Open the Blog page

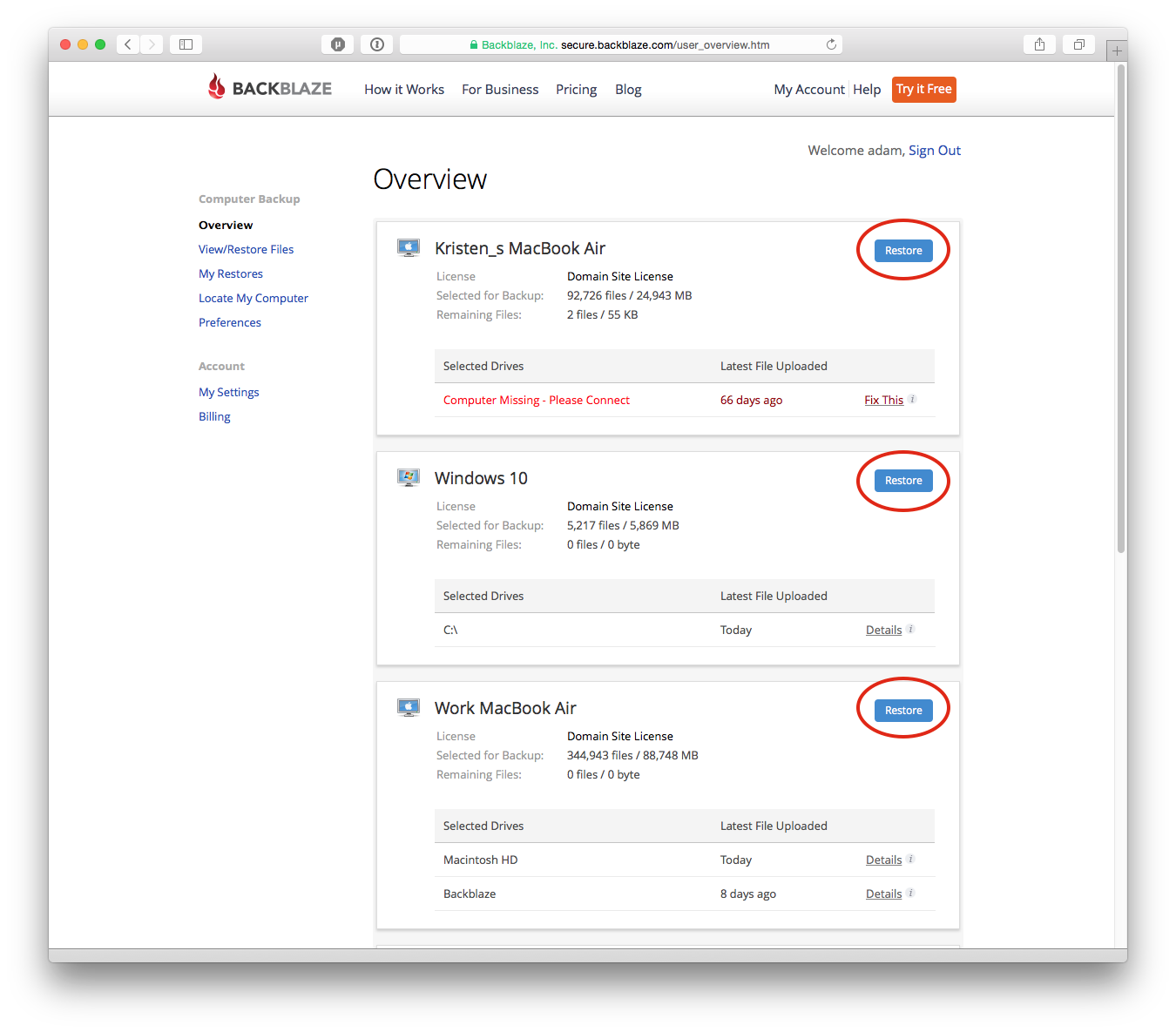coord(628,89)
